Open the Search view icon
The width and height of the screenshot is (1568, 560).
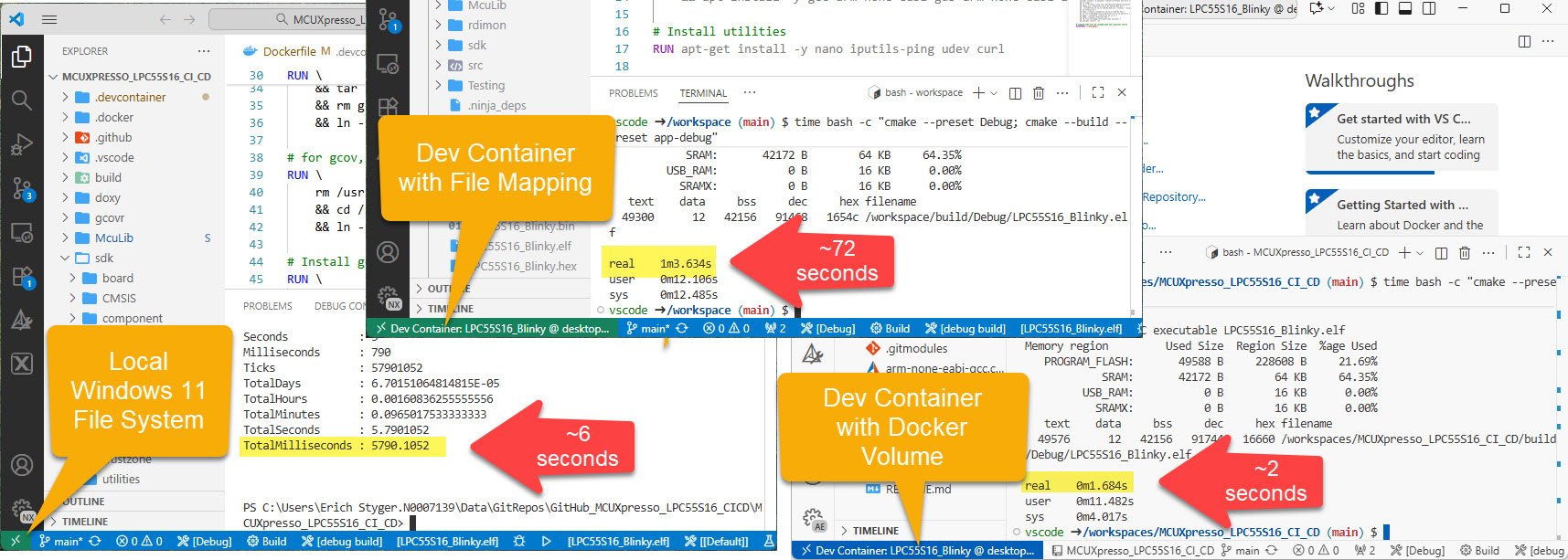pos(21,100)
